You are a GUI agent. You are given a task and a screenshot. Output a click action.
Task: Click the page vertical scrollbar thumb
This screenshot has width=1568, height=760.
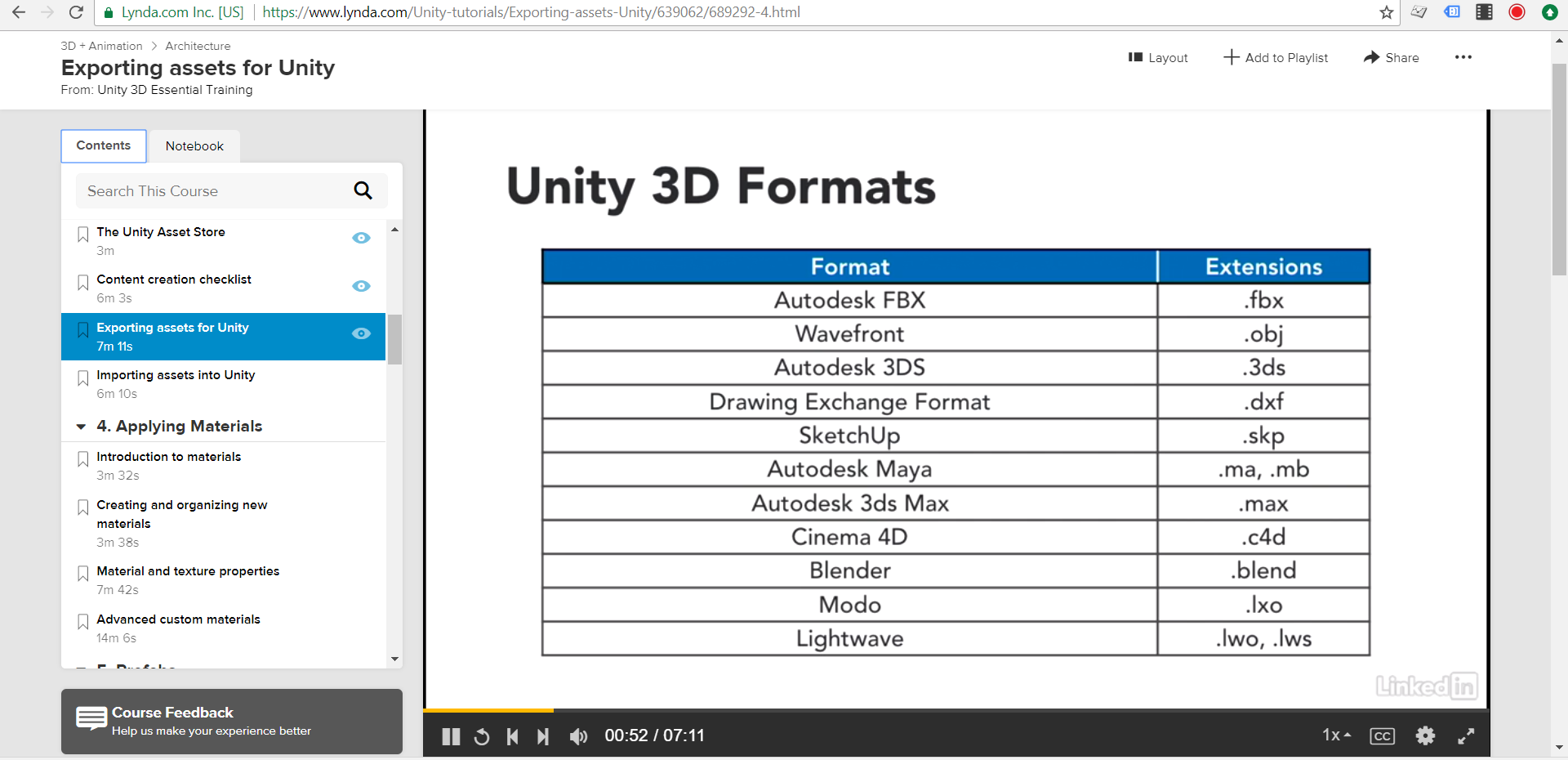pyautogui.click(x=1559, y=169)
